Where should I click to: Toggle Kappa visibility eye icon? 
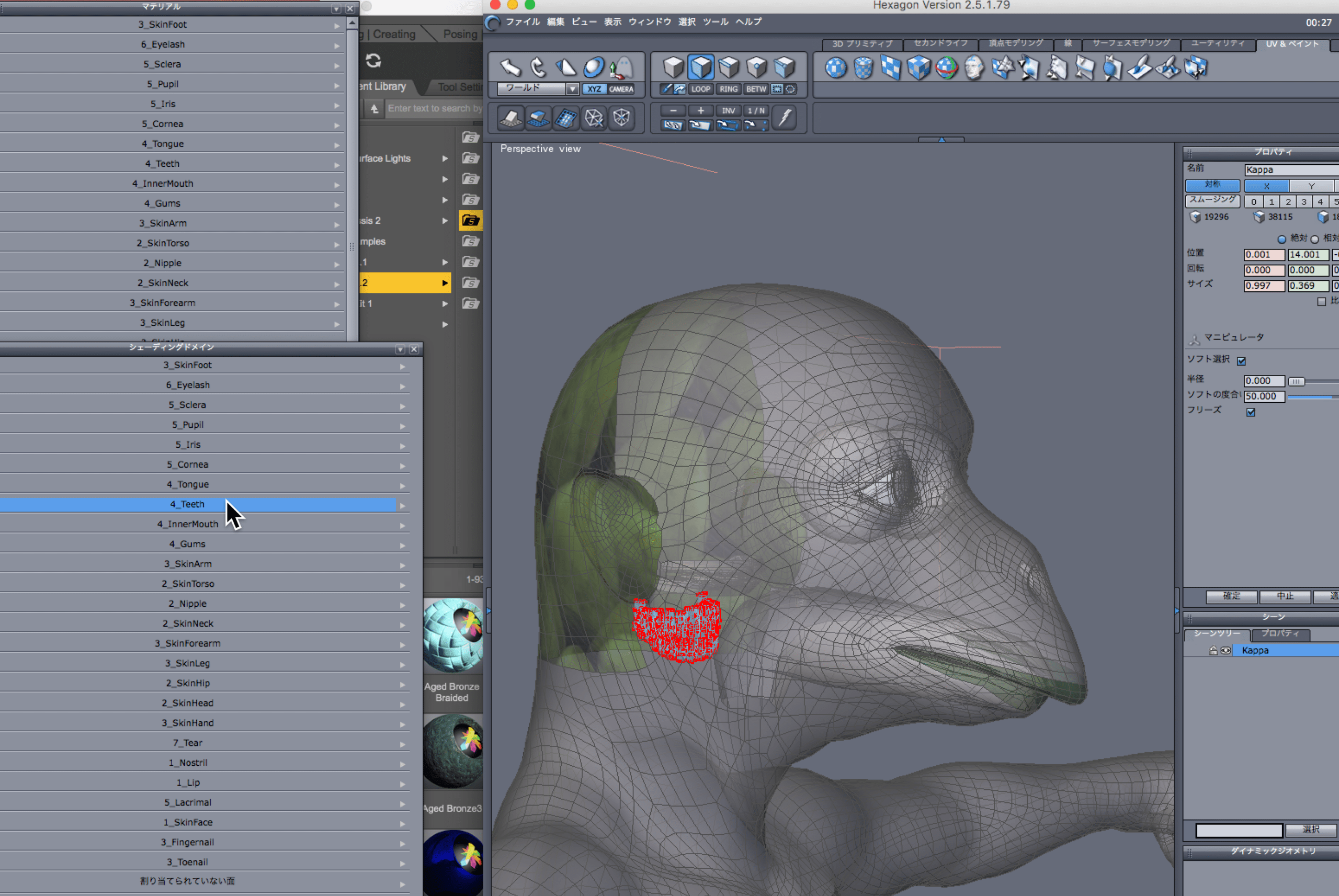point(1225,650)
